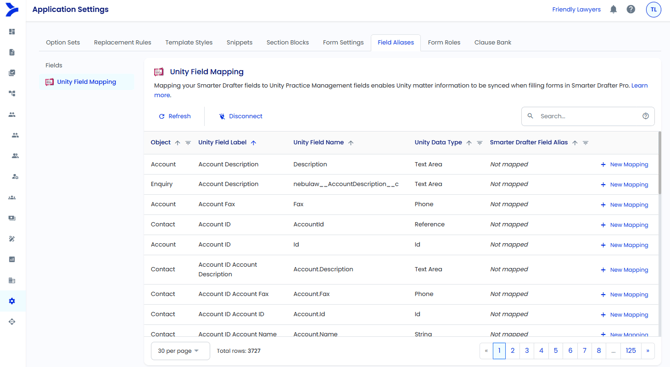Click the Search input field
670x367 pixels.
coord(588,116)
